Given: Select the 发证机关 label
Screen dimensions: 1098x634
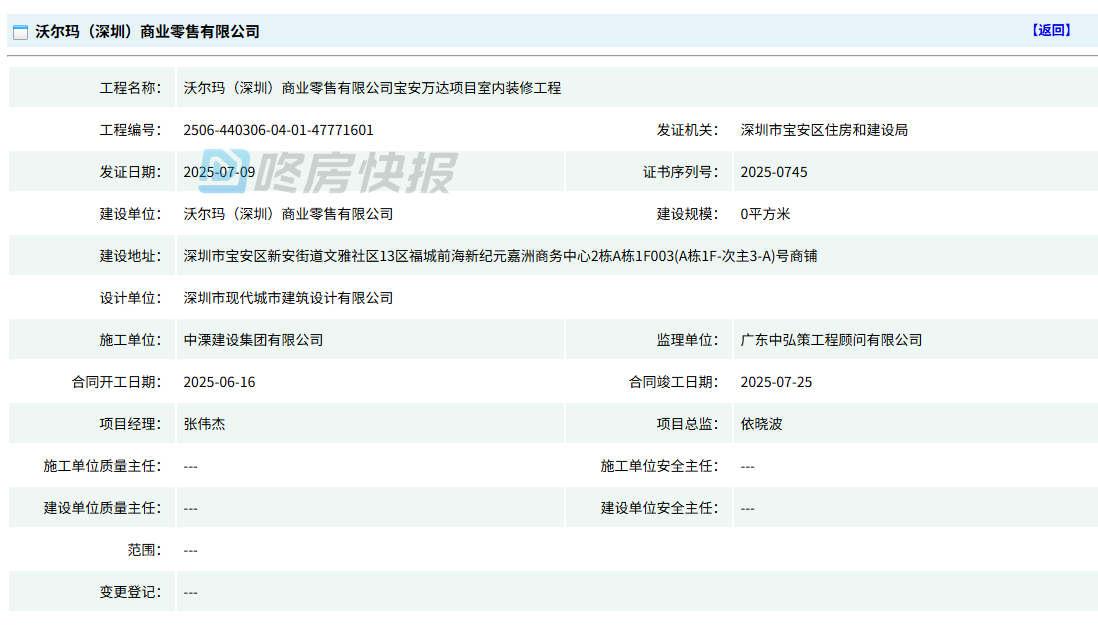Looking at the screenshot, I should (x=687, y=130).
